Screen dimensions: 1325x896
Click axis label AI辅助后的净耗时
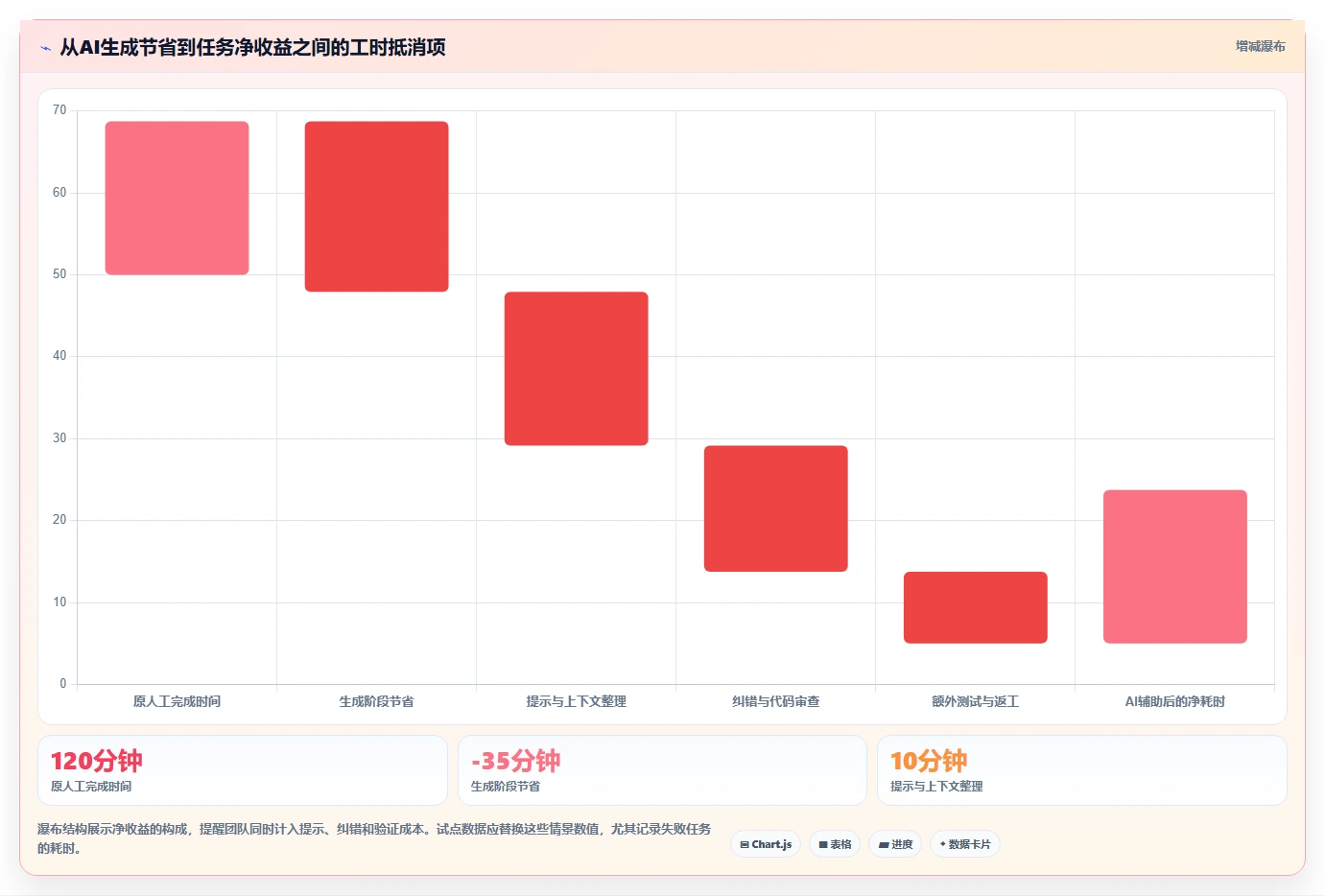1174,701
